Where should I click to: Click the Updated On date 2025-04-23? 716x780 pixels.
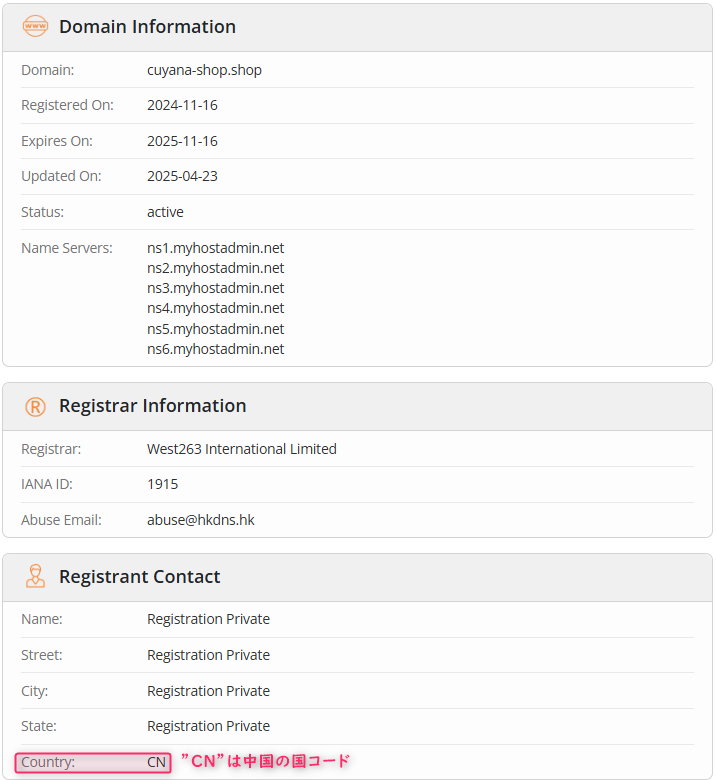point(182,176)
